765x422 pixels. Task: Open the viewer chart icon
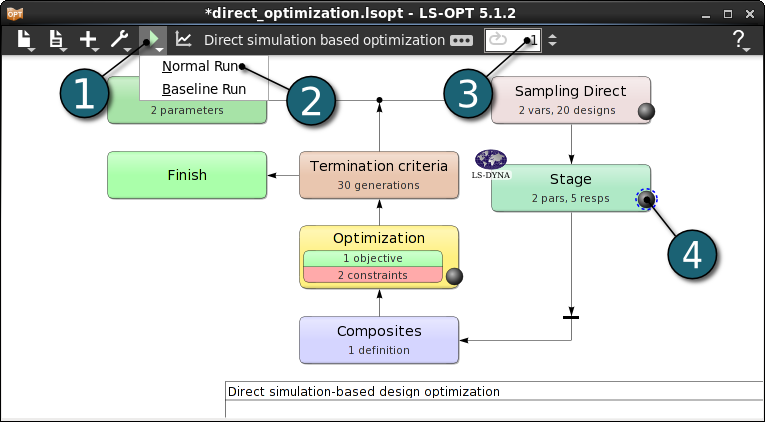click(183, 39)
